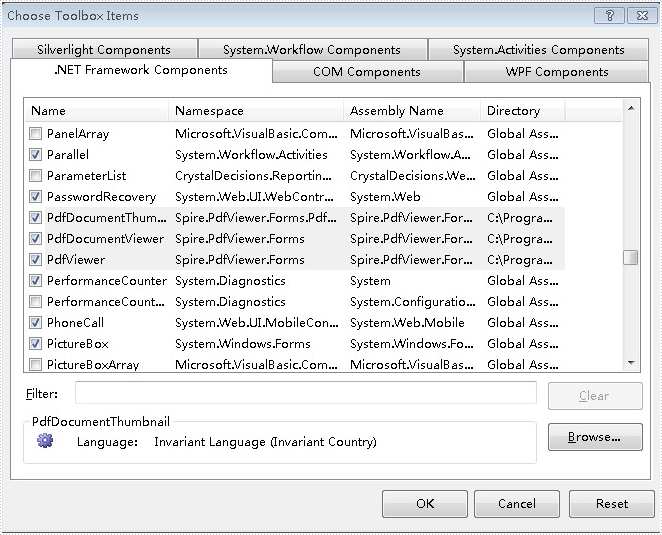Click the Reset button

pyautogui.click(x=612, y=503)
